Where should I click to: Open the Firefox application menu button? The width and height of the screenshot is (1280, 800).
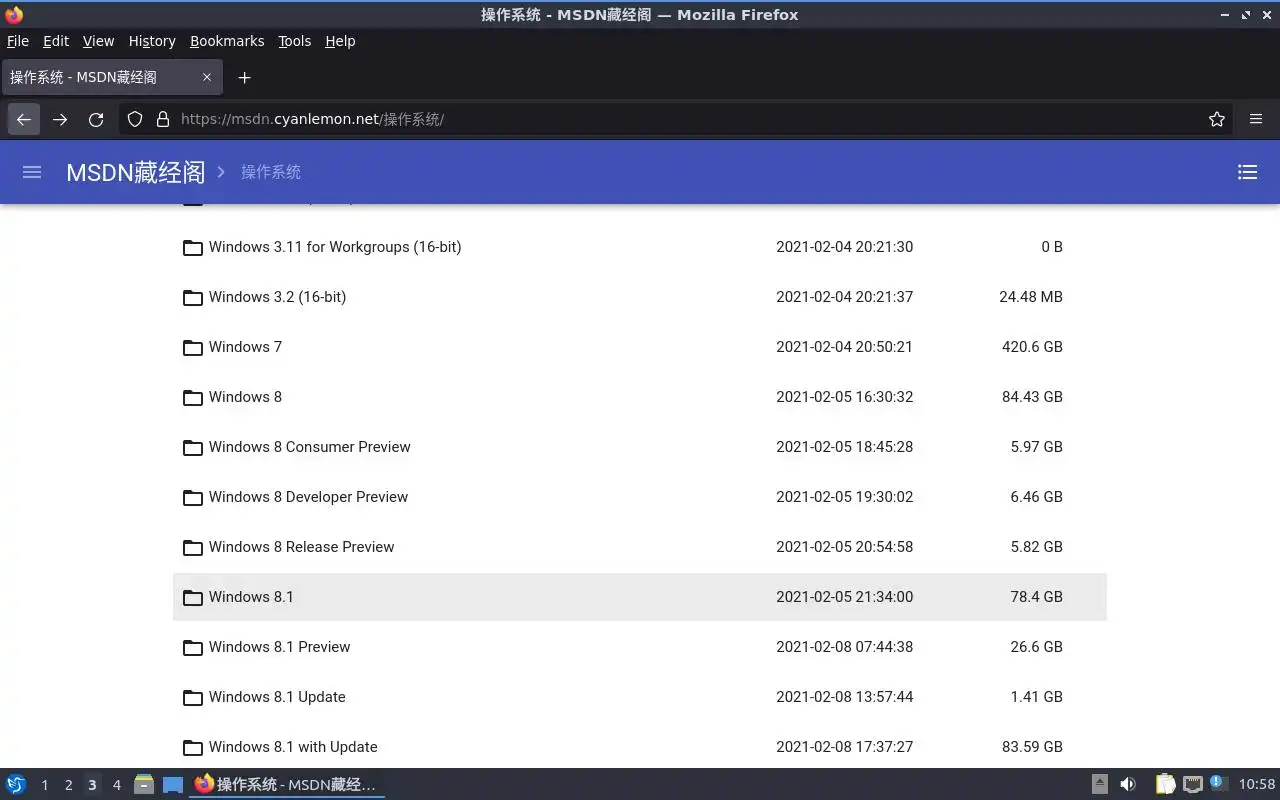(x=1256, y=119)
